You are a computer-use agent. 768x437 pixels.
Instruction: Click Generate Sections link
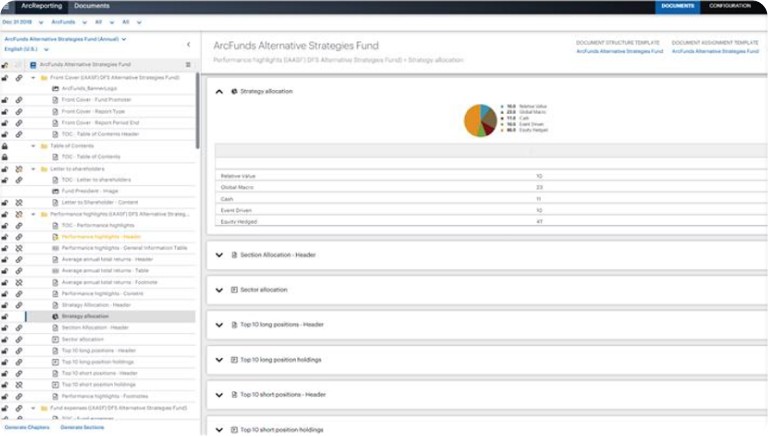[x=82, y=428]
